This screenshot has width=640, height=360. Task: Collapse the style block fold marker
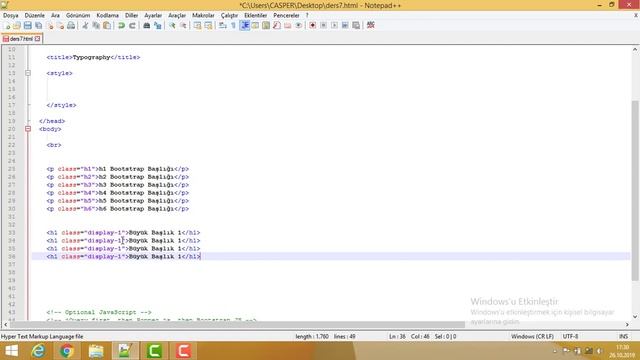(x=28, y=73)
